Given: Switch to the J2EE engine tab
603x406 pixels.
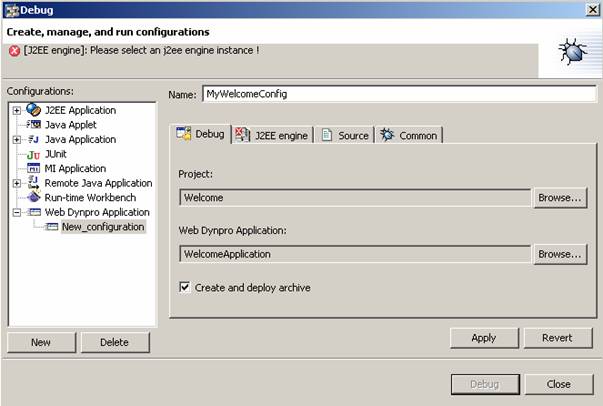Looking at the screenshot, I should (x=273, y=135).
